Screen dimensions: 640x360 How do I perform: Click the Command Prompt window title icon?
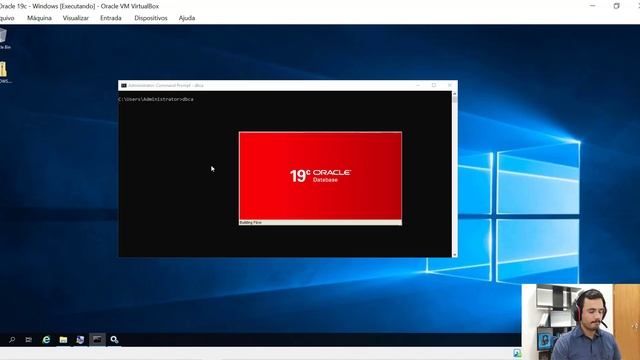coord(124,85)
